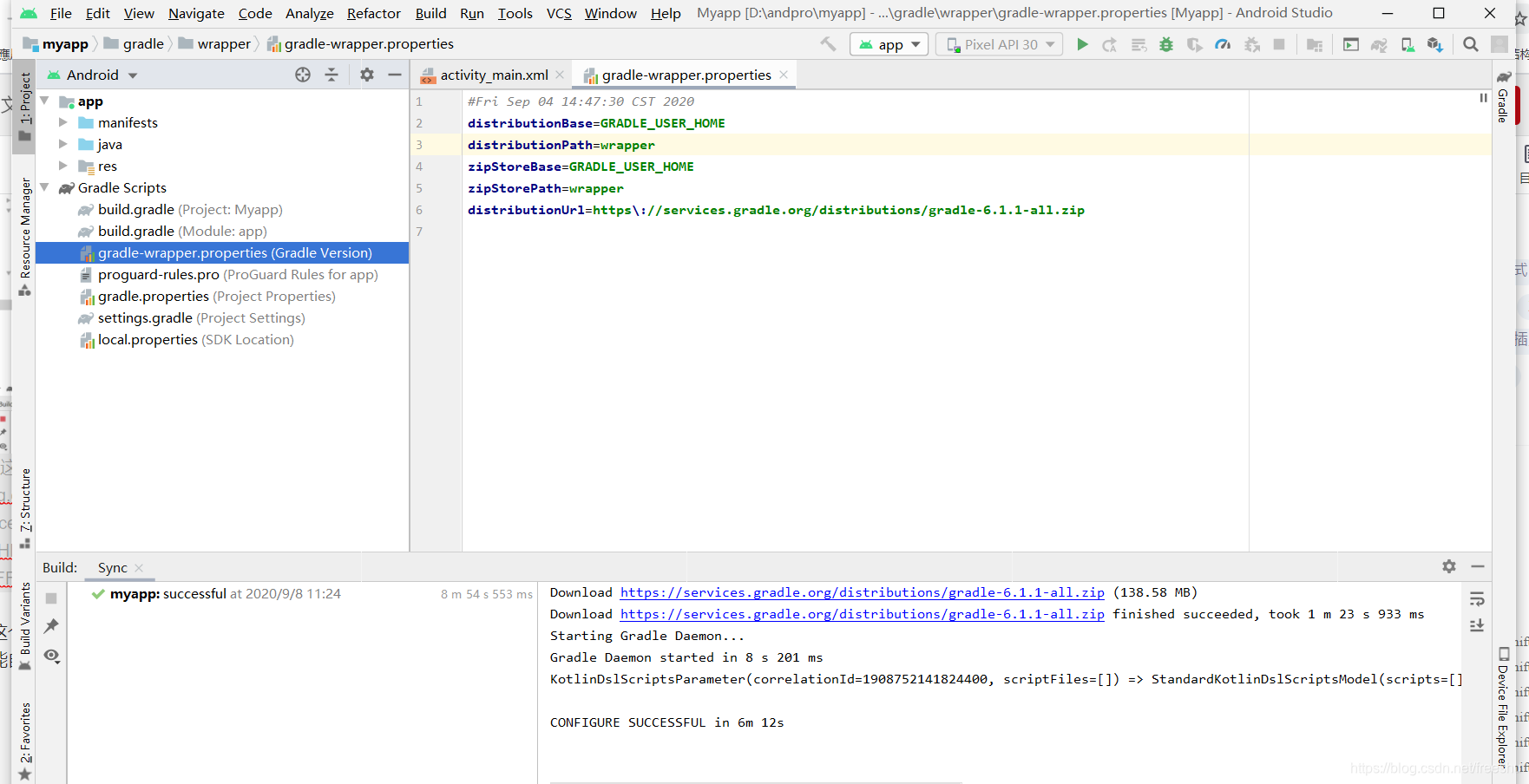The image size is (1529, 784).
Task: Click the stop square icon in Build panel
Action: click(51, 598)
